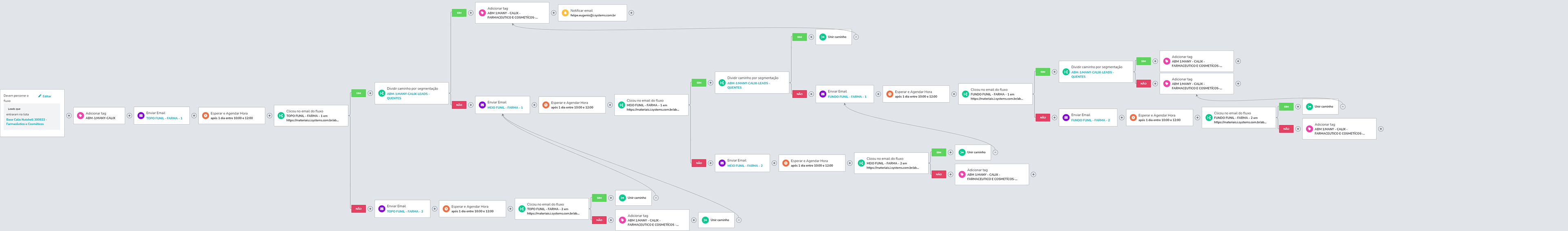The width and height of the screenshot is (1568, 231).
Task: Select Esperar e Agendar Hora after TOPO FUNIL - FARMA - 2
Action: (x=472, y=209)
